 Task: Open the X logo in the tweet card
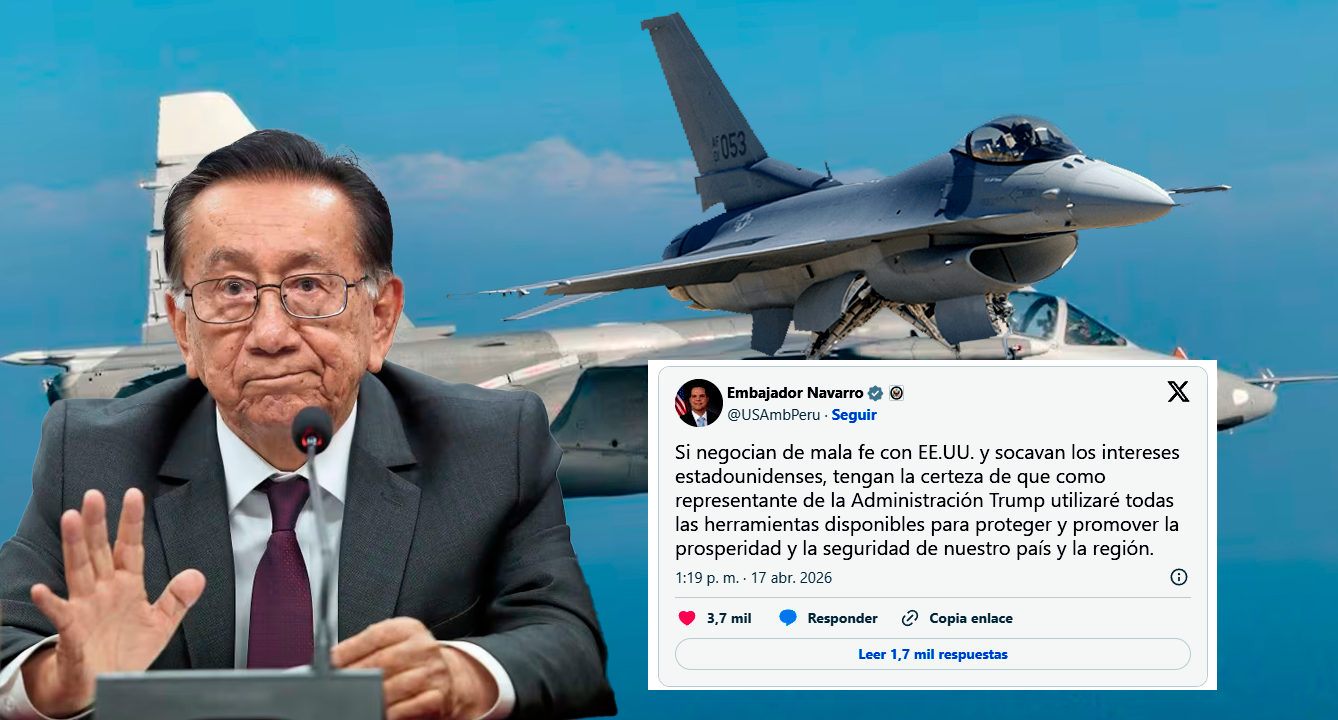(x=1178, y=392)
